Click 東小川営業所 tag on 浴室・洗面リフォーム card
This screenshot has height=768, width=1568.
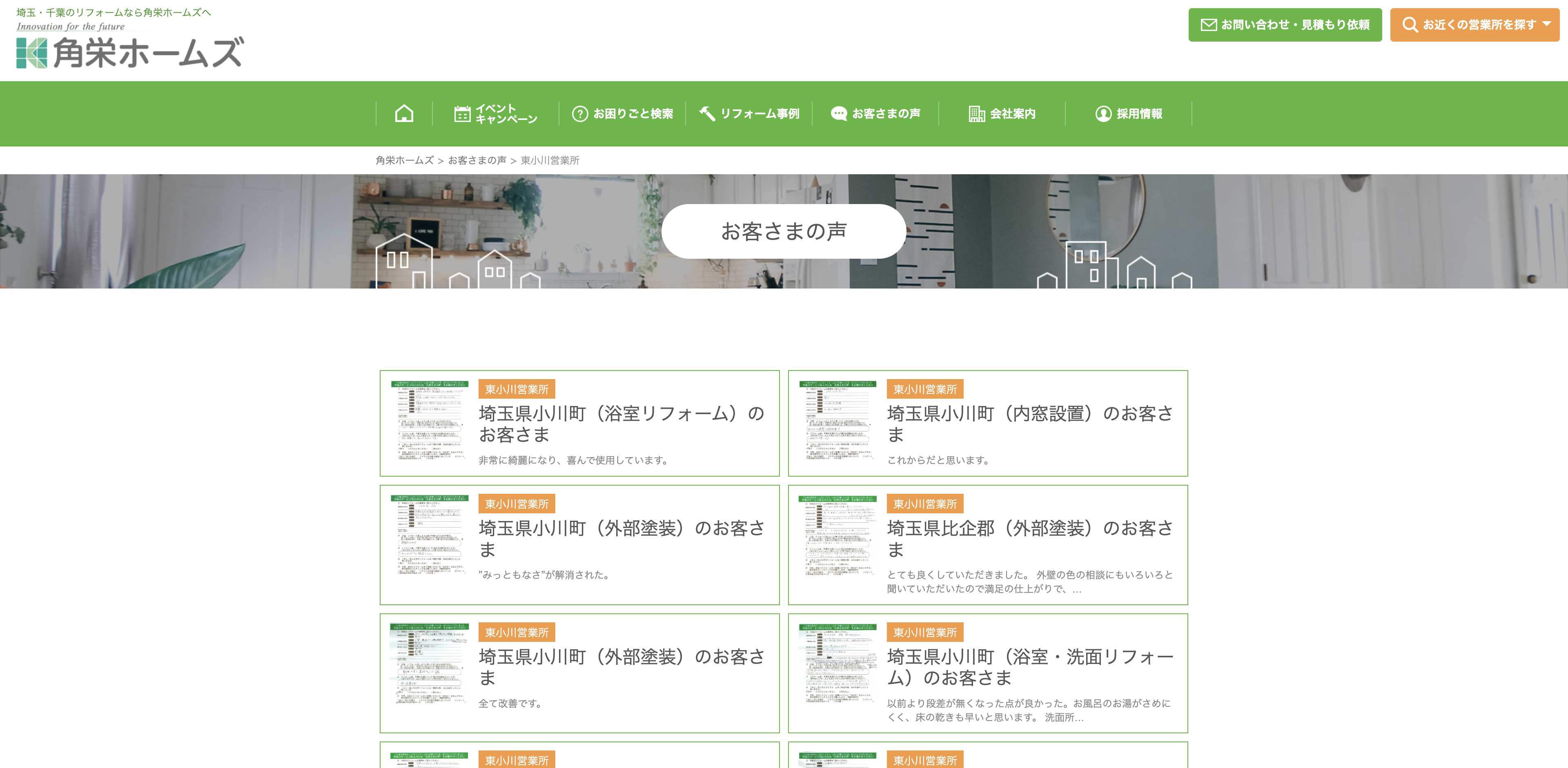tap(925, 633)
